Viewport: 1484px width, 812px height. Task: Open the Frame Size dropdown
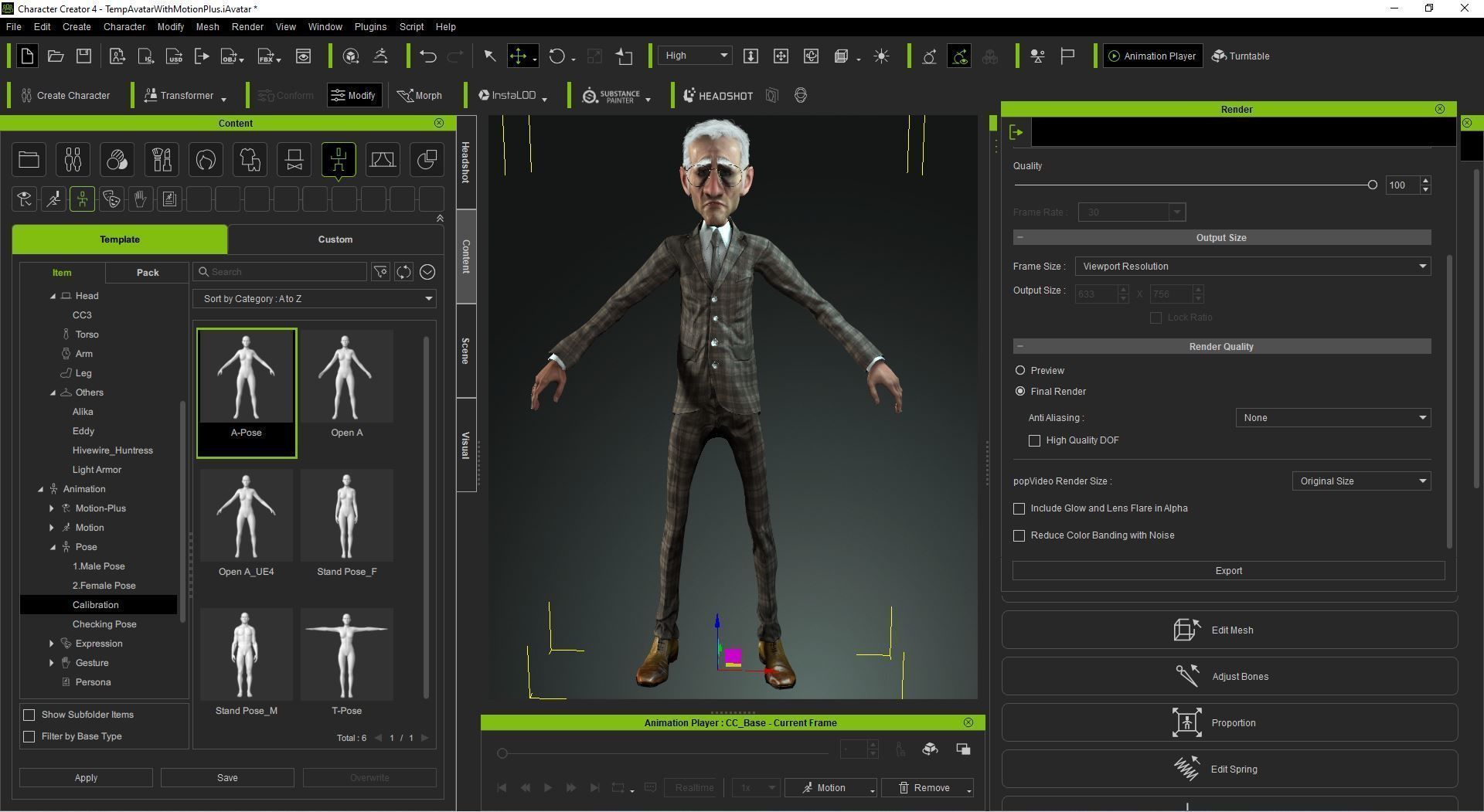(x=1253, y=267)
